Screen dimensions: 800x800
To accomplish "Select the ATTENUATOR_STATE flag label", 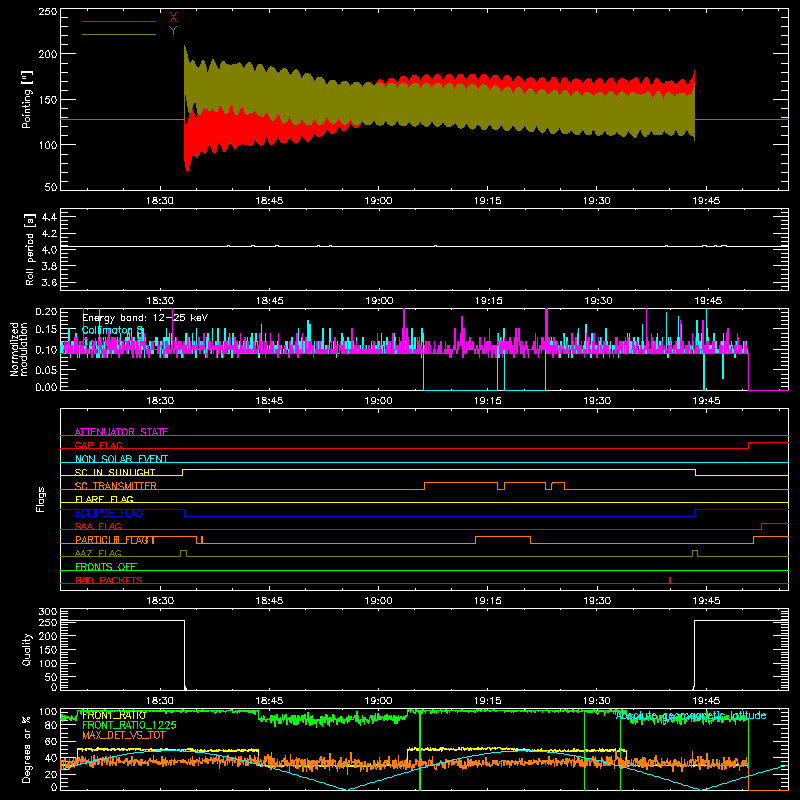I will click(x=121, y=432).
